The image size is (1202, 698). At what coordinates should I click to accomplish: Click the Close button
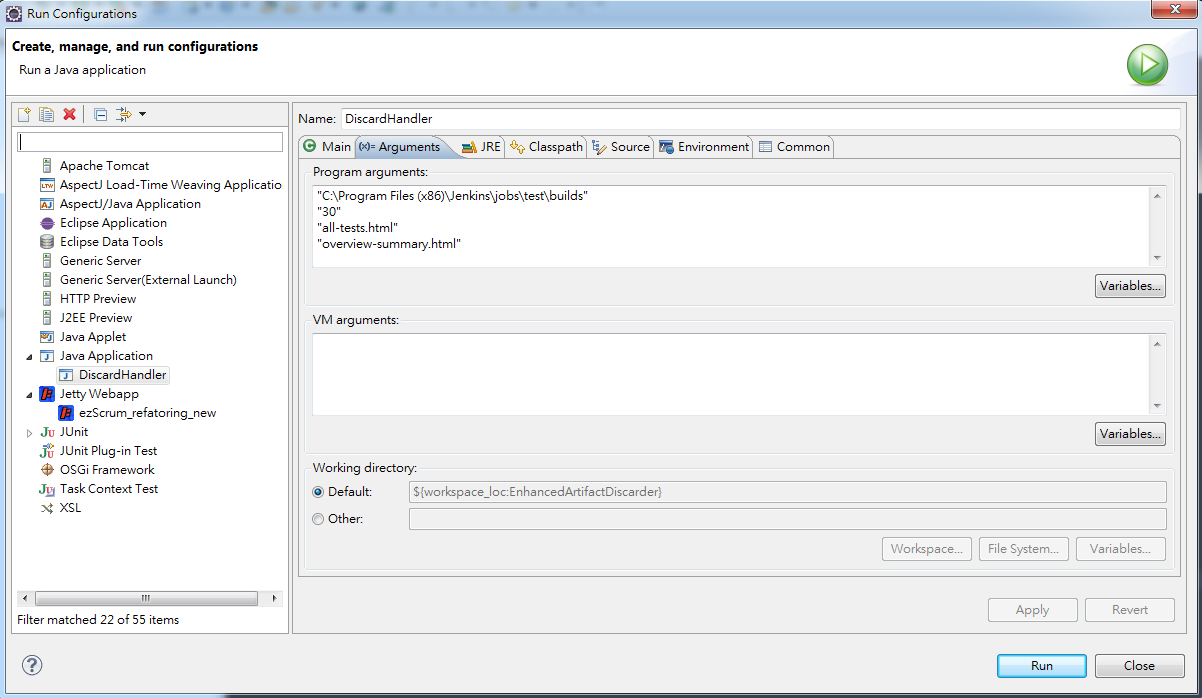tap(1139, 666)
